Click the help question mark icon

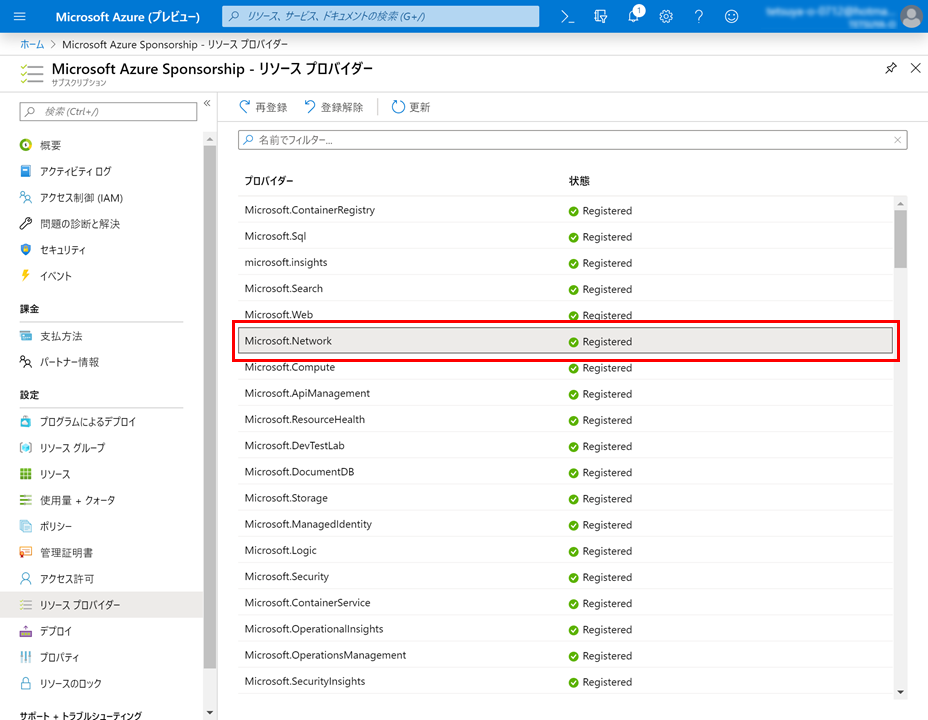(699, 17)
